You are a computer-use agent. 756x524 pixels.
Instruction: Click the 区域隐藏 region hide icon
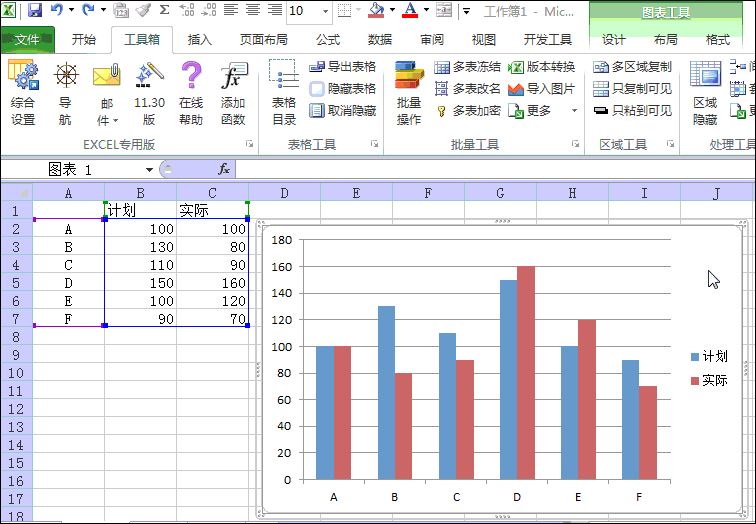click(705, 92)
